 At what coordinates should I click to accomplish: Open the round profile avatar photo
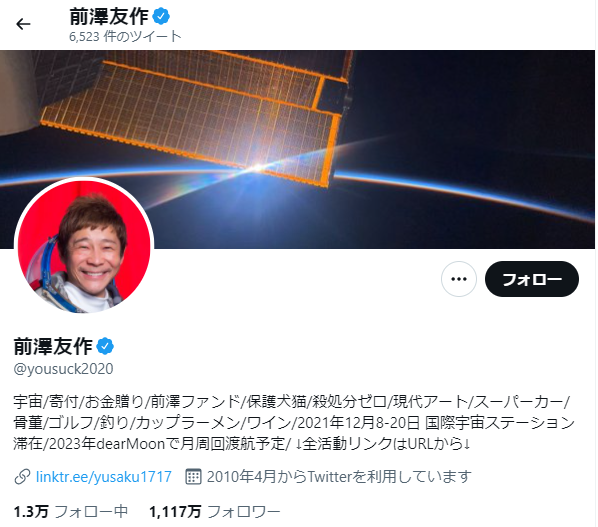[x=84, y=246]
